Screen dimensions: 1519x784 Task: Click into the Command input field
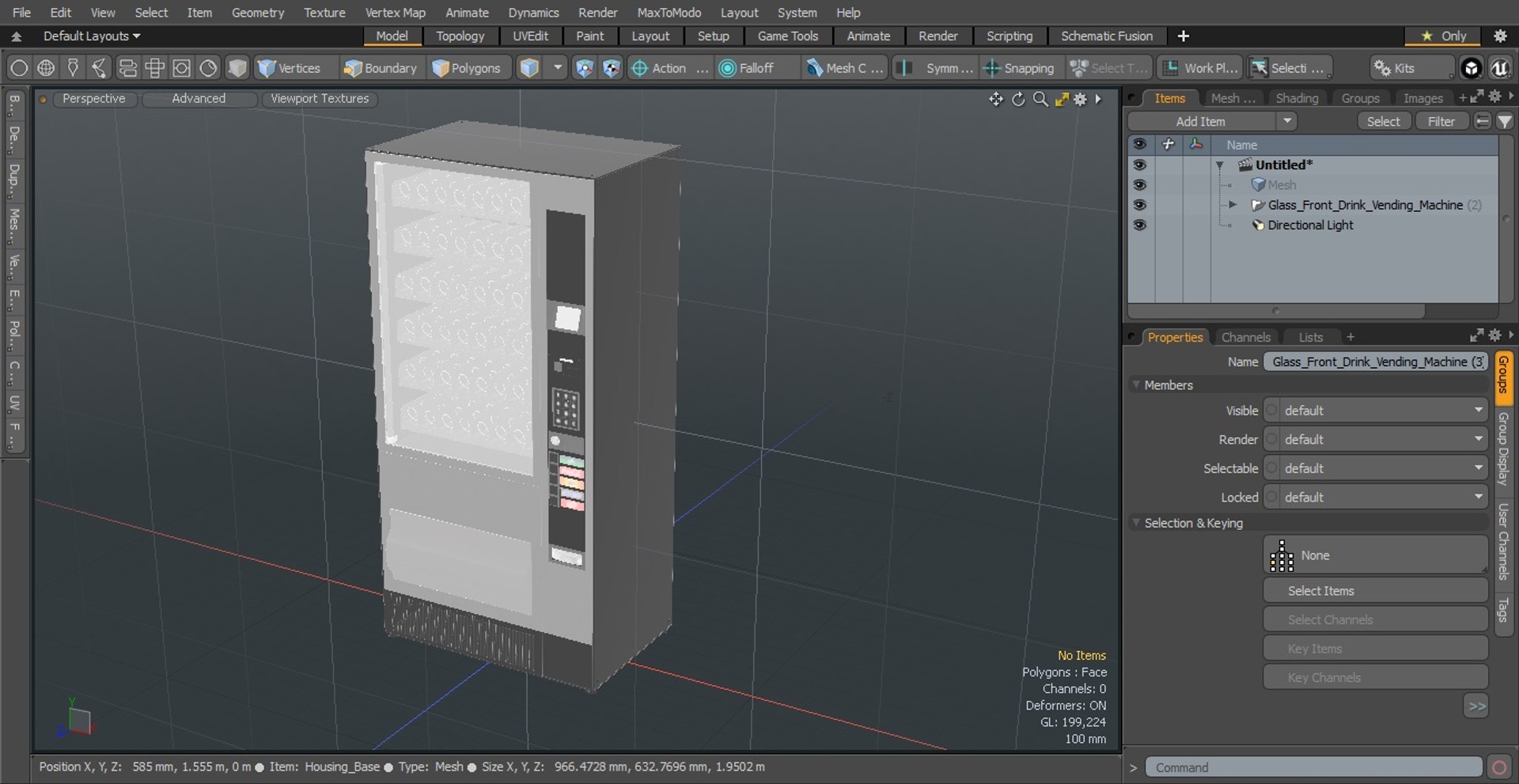pos(1313,767)
